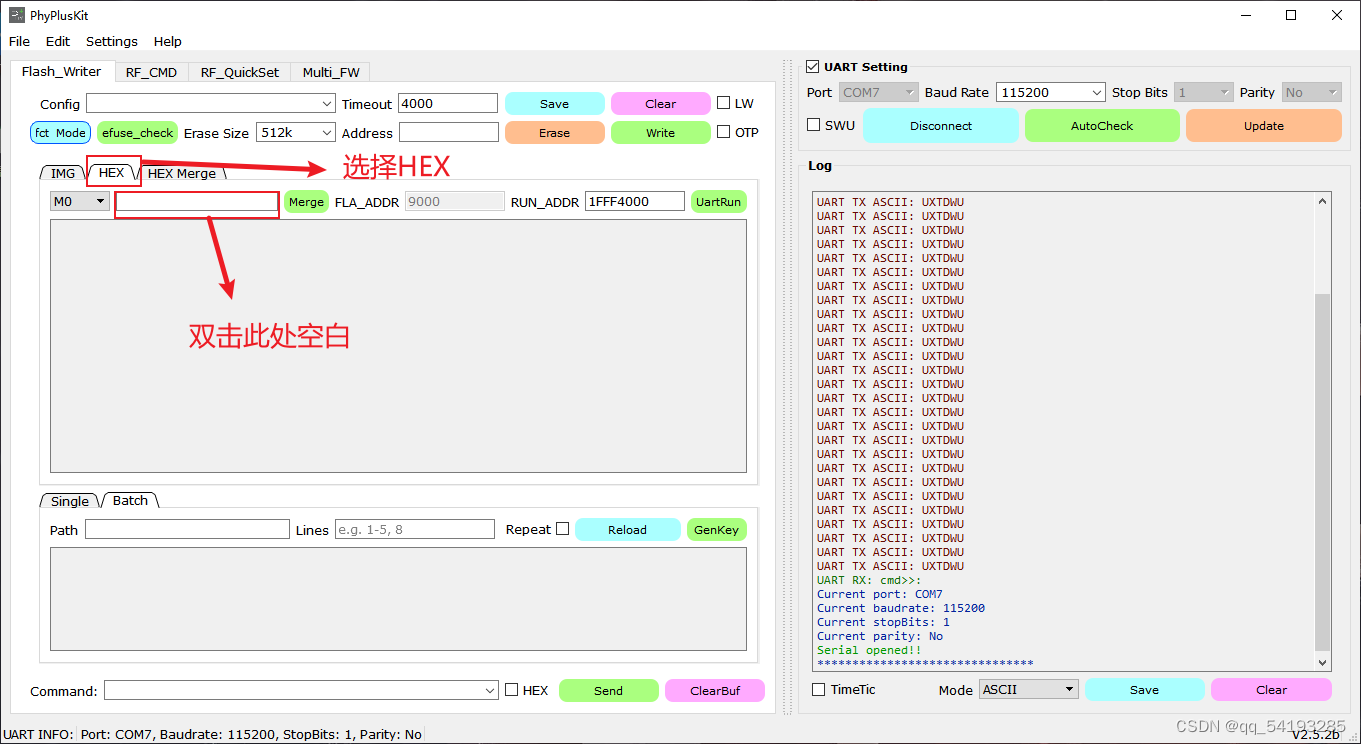Toggle the fct Mode button
The height and width of the screenshot is (744, 1361).
coord(60,133)
